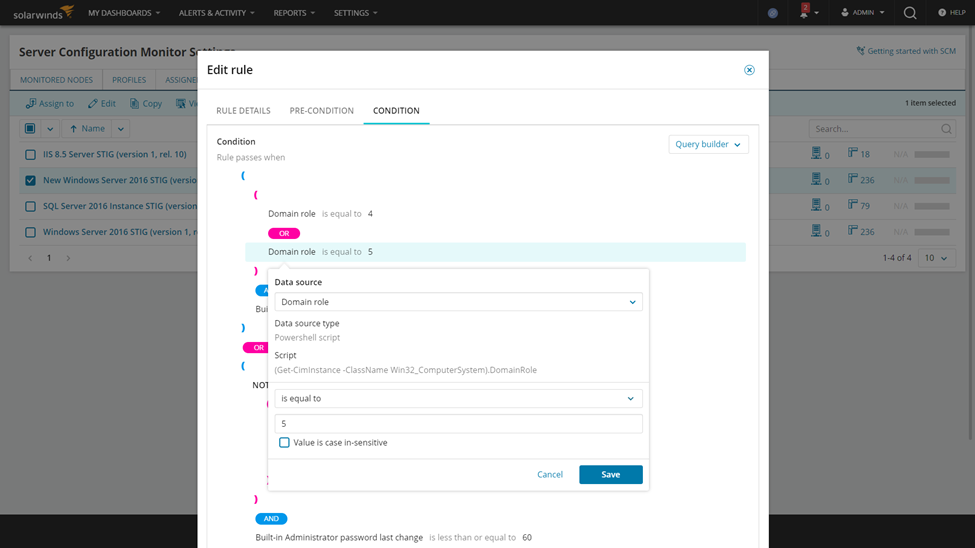Click the Copy toolbar item
The image size is (975, 548).
coord(146,103)
